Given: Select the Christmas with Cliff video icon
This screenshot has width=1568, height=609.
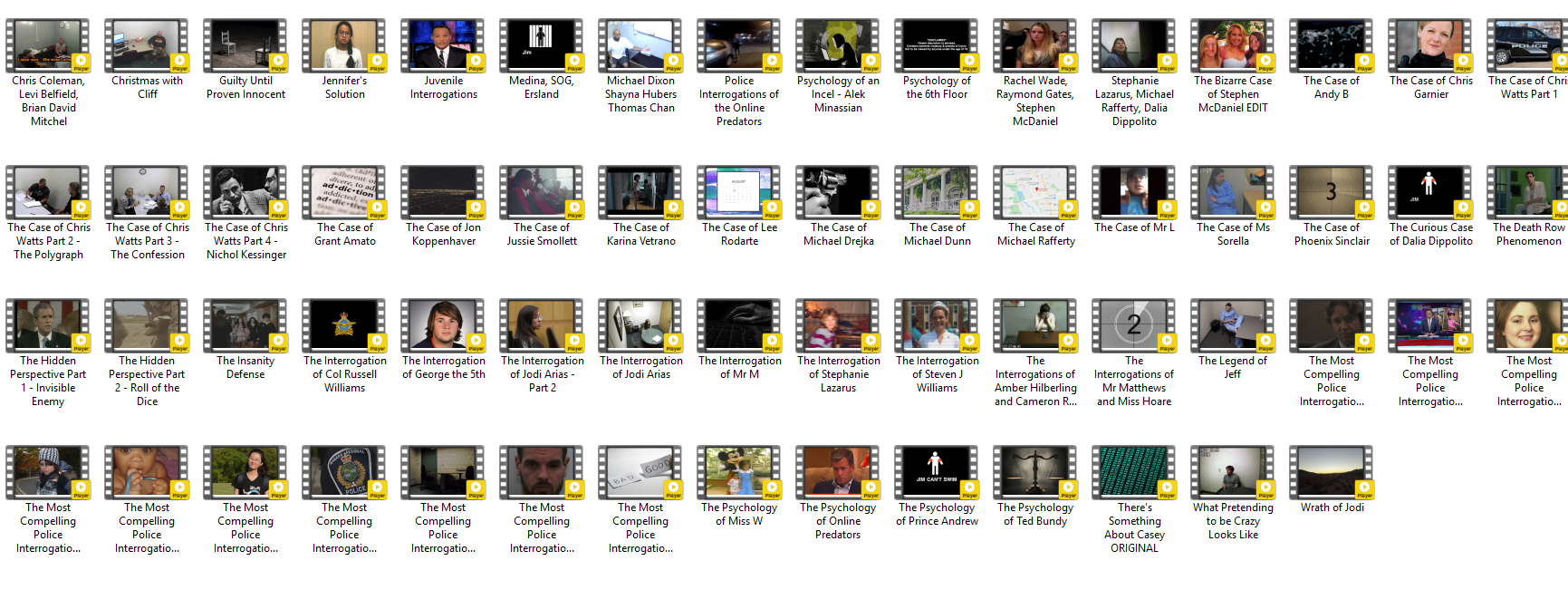Looking at the screenshot, I should click(x=147, y=45).
